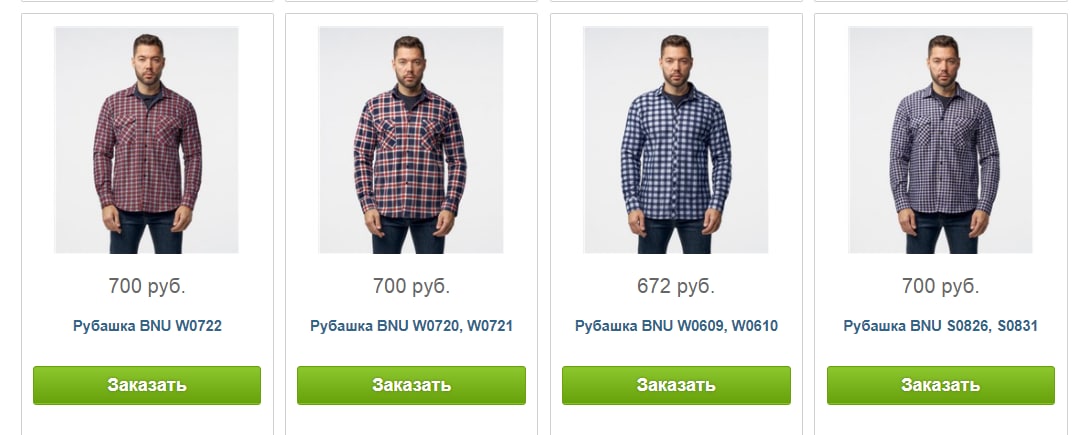This screenshot has width=1072, height=435.
Task: Open the Рубашка BNU W0722 photo
Action: tap(146, 140)
